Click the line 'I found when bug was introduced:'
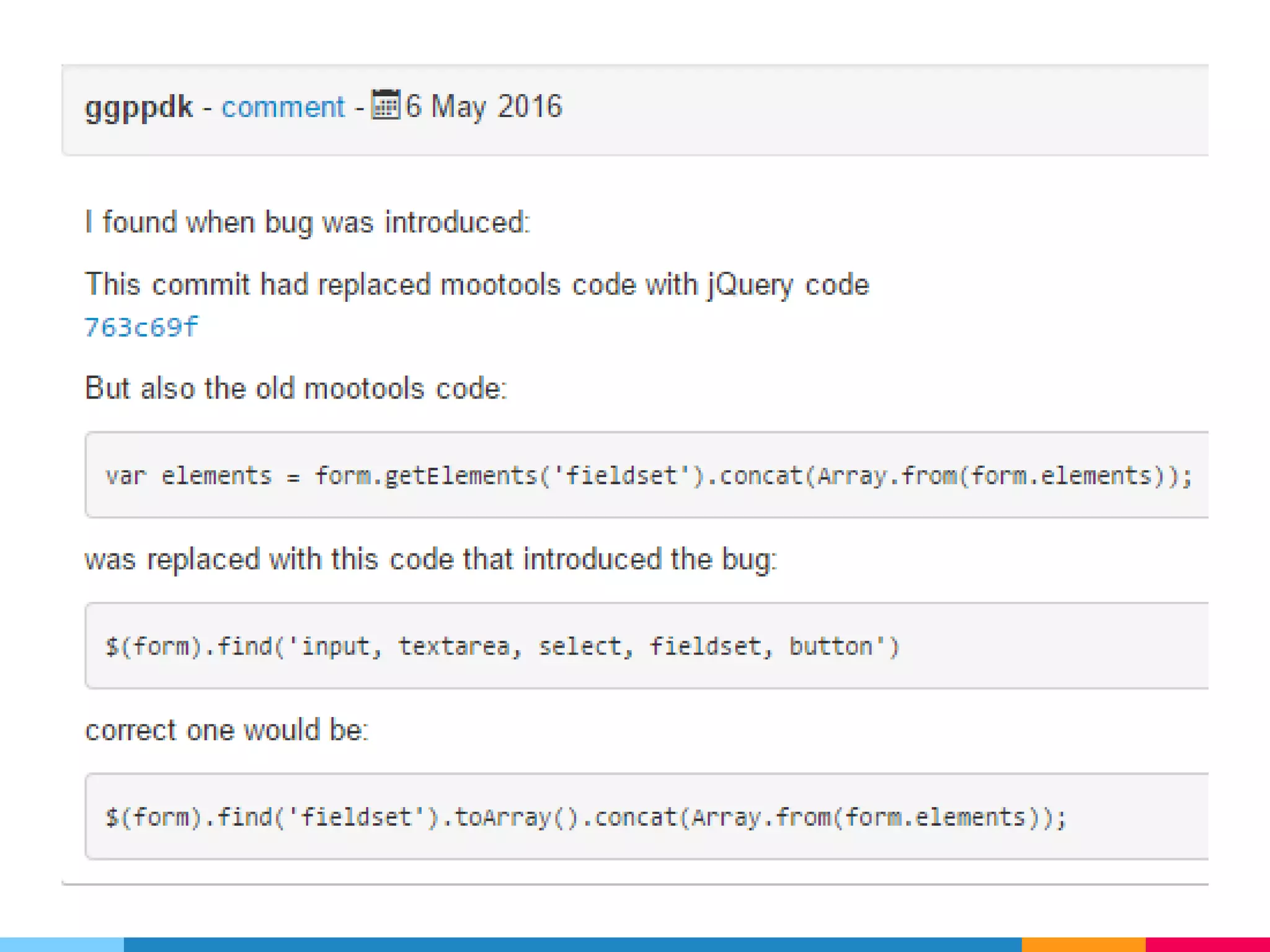Image resolution: width=1270 pixels, height=952 pixels. 308,223
